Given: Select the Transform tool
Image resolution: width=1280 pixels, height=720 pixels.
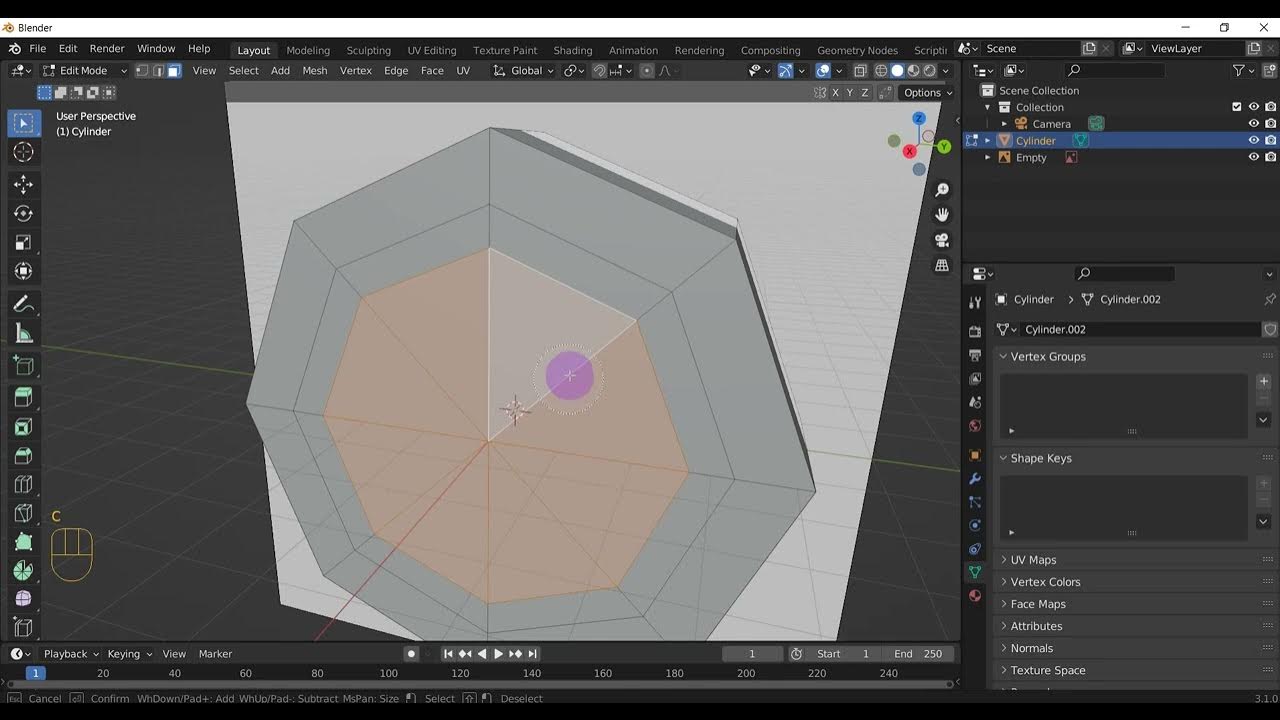Looking at the screenshot, I should [23, 271].
